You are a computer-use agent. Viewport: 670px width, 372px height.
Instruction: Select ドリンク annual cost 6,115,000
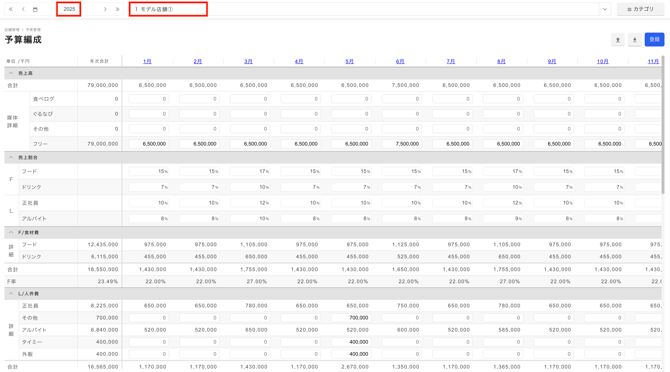coord(104,257)
